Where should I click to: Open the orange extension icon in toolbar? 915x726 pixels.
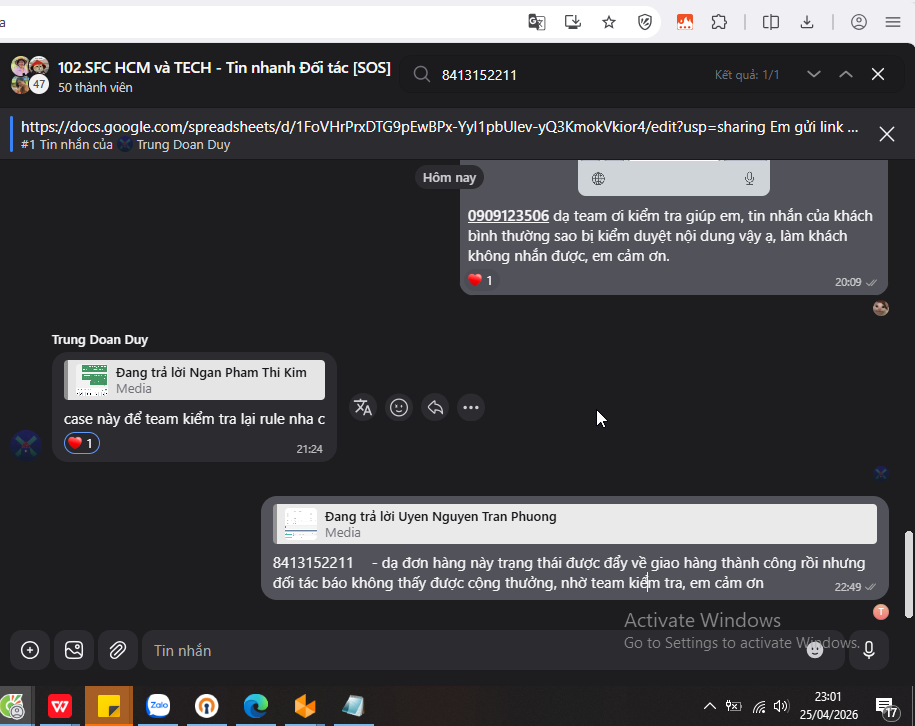pos(684,22)
